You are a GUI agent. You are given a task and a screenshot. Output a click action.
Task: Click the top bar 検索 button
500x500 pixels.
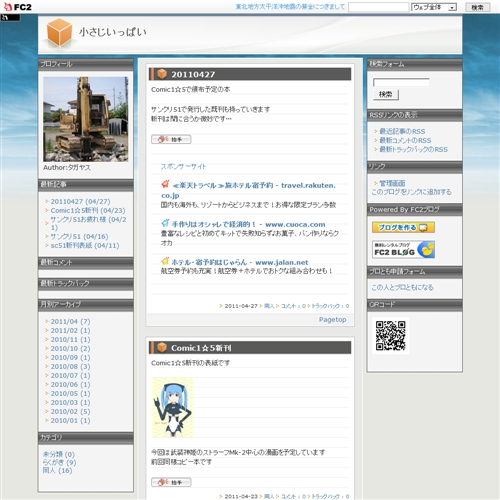477,7
